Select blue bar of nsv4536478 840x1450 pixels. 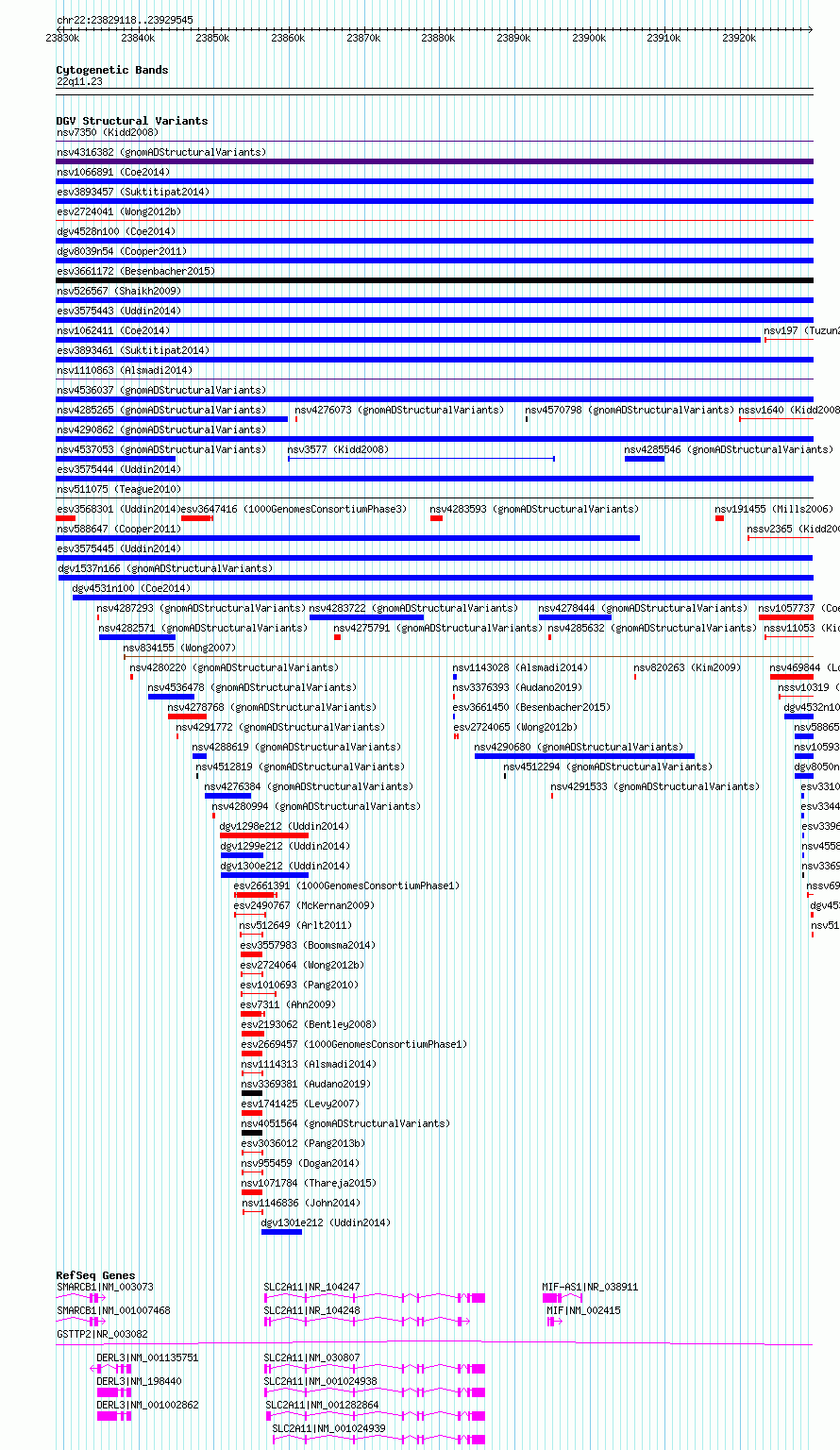(x=171, y=697)
